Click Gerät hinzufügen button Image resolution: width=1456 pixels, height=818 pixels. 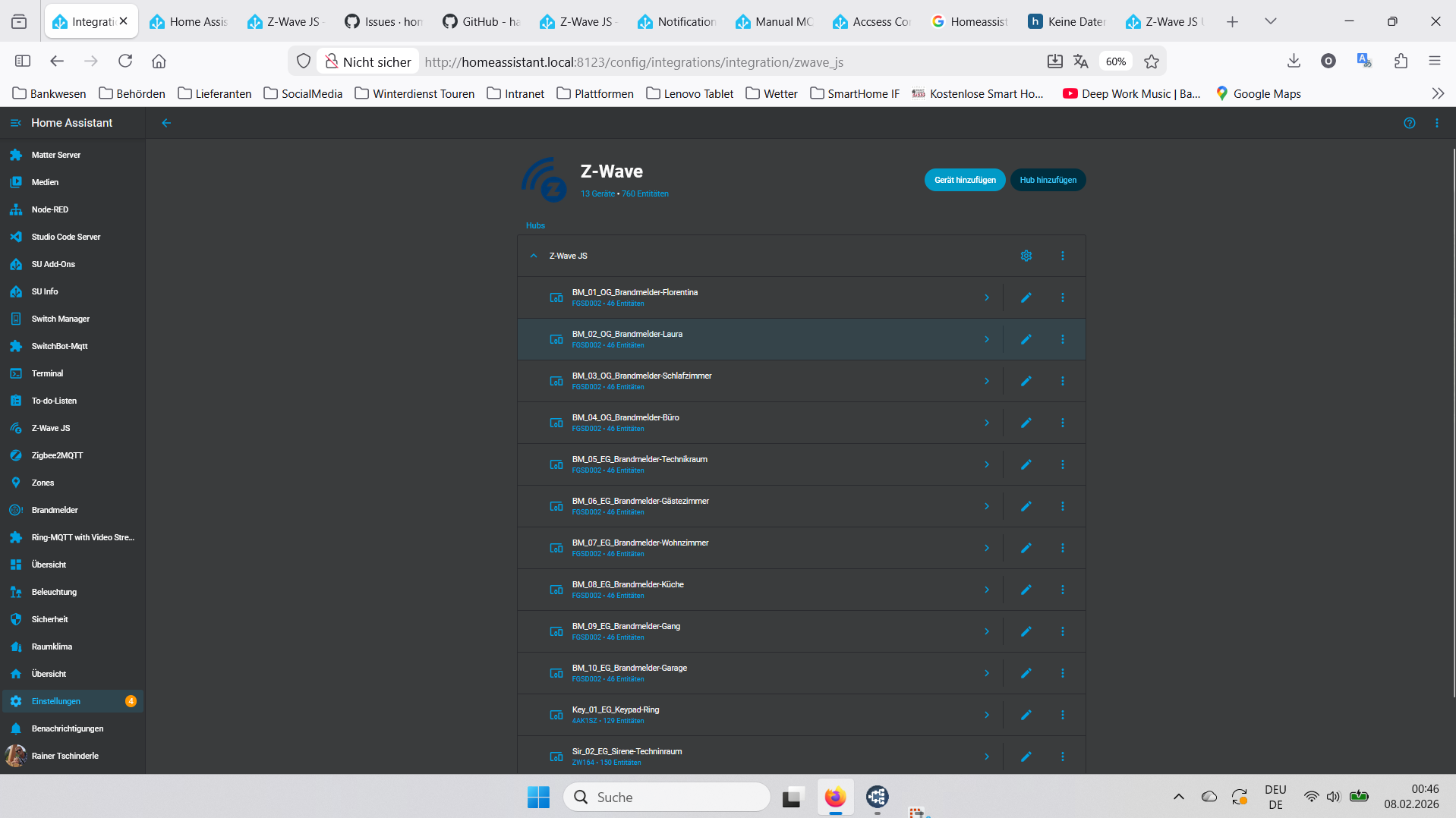[x=965, y=180]
